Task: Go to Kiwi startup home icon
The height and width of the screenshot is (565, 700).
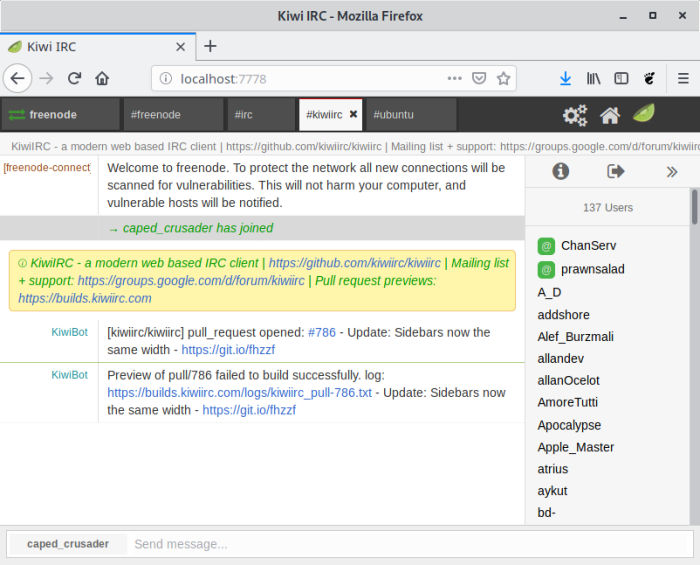Action: click(610, 115)
